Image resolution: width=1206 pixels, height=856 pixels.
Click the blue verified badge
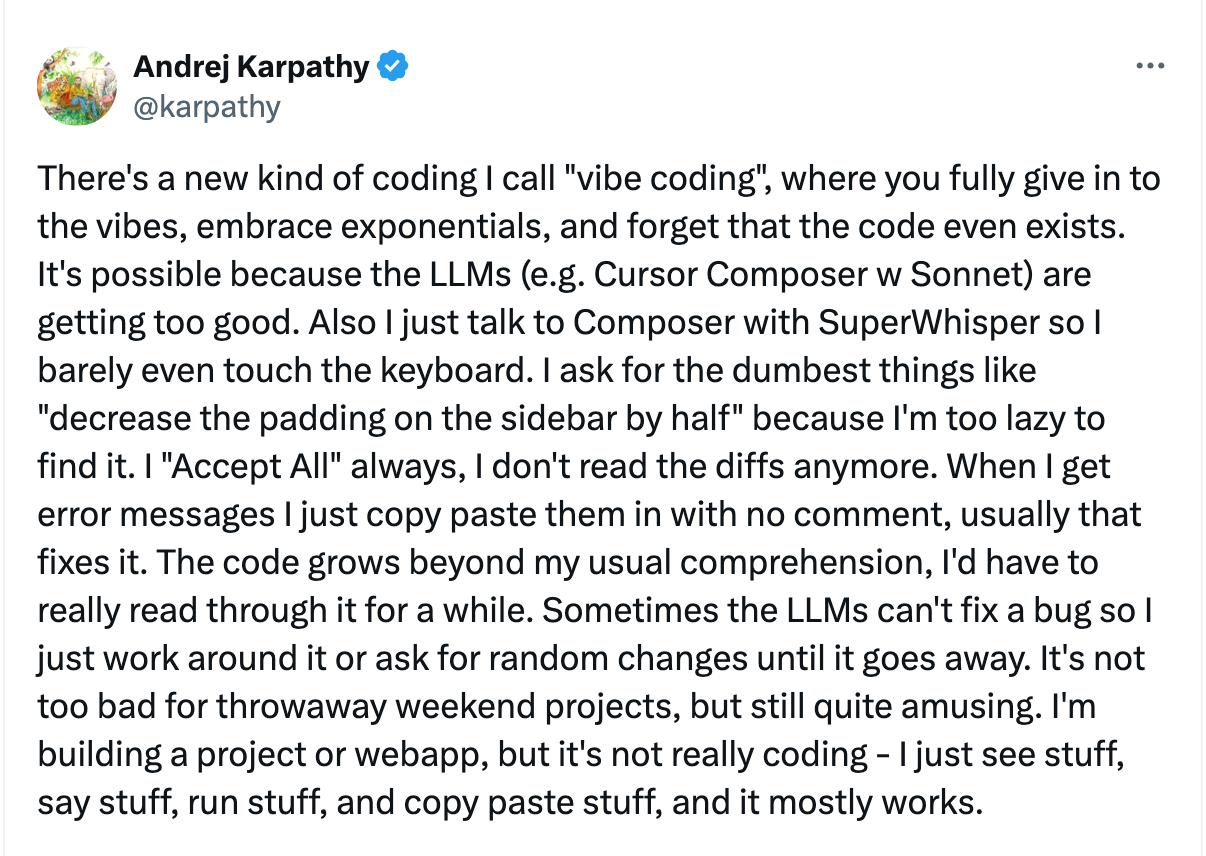tap(392, 68)
